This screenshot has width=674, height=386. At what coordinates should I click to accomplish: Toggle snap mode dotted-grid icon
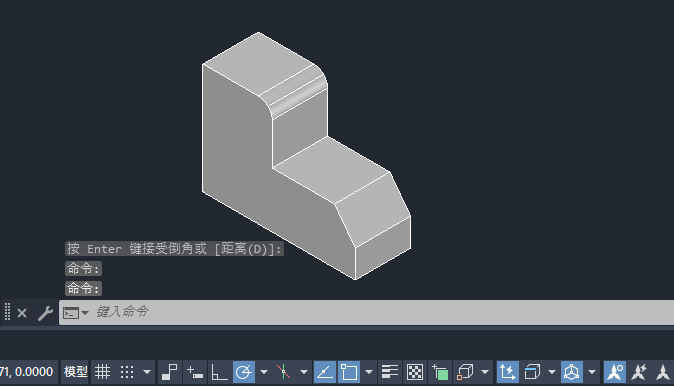pos(127,372)
